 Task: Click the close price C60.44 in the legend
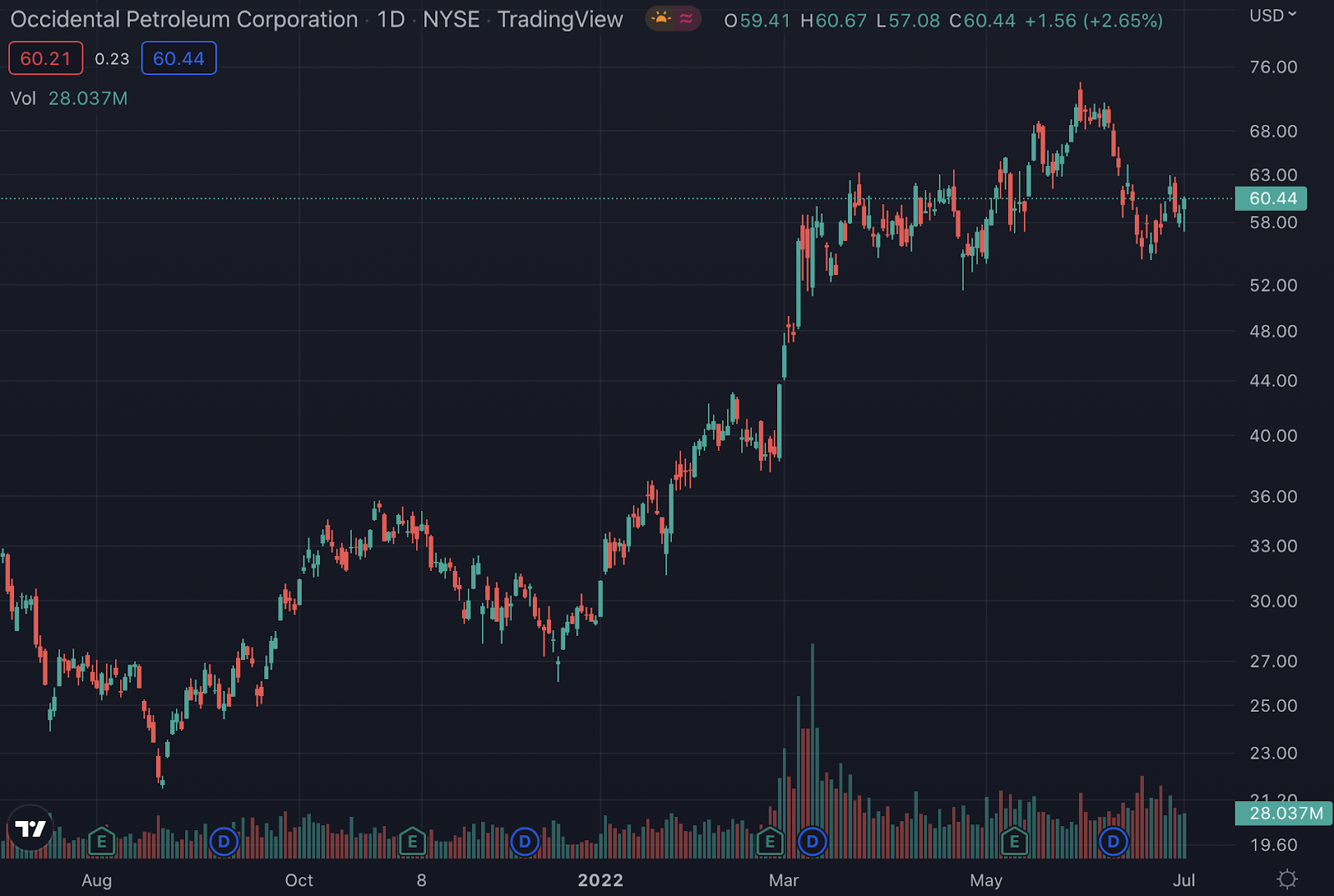(x=983, y=21)
